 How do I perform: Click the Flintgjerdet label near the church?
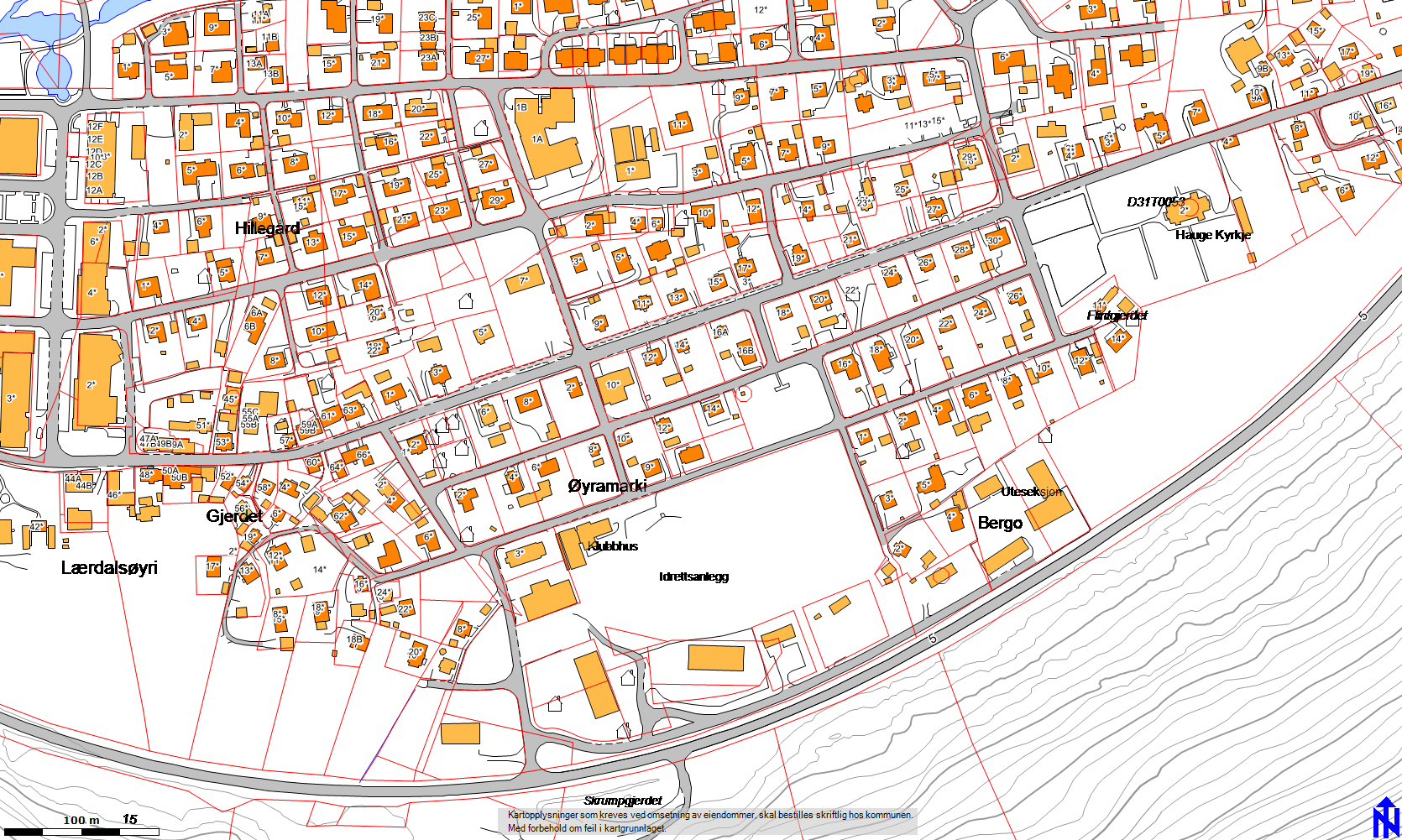pyautogui.click(x=1117, y=316)
